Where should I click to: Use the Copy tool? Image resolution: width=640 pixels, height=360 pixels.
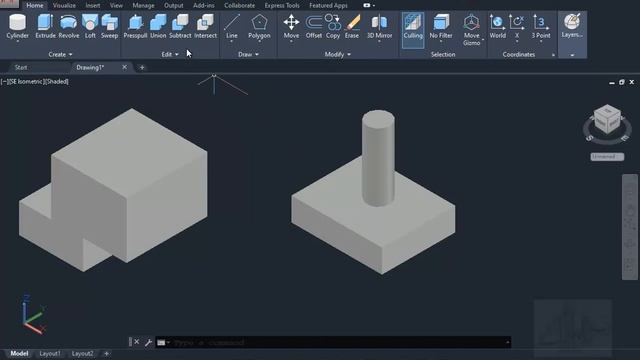[333, 27]
